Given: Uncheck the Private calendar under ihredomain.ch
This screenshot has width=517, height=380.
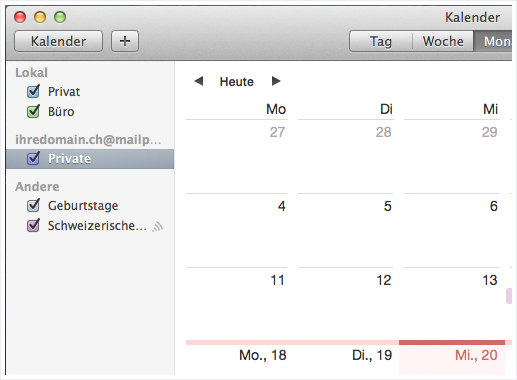Looking at the screenshot, I should click(x=33, y=158).
